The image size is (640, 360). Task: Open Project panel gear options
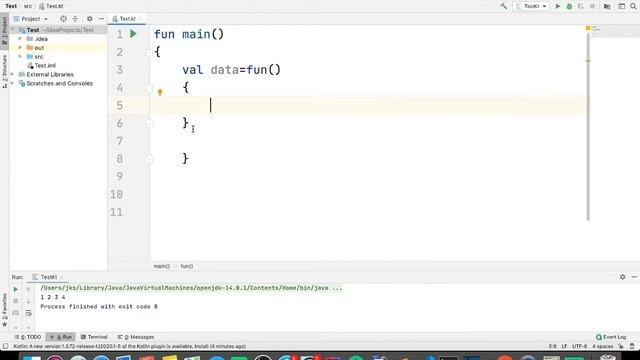pyautogui.click(x=89, y=19)
